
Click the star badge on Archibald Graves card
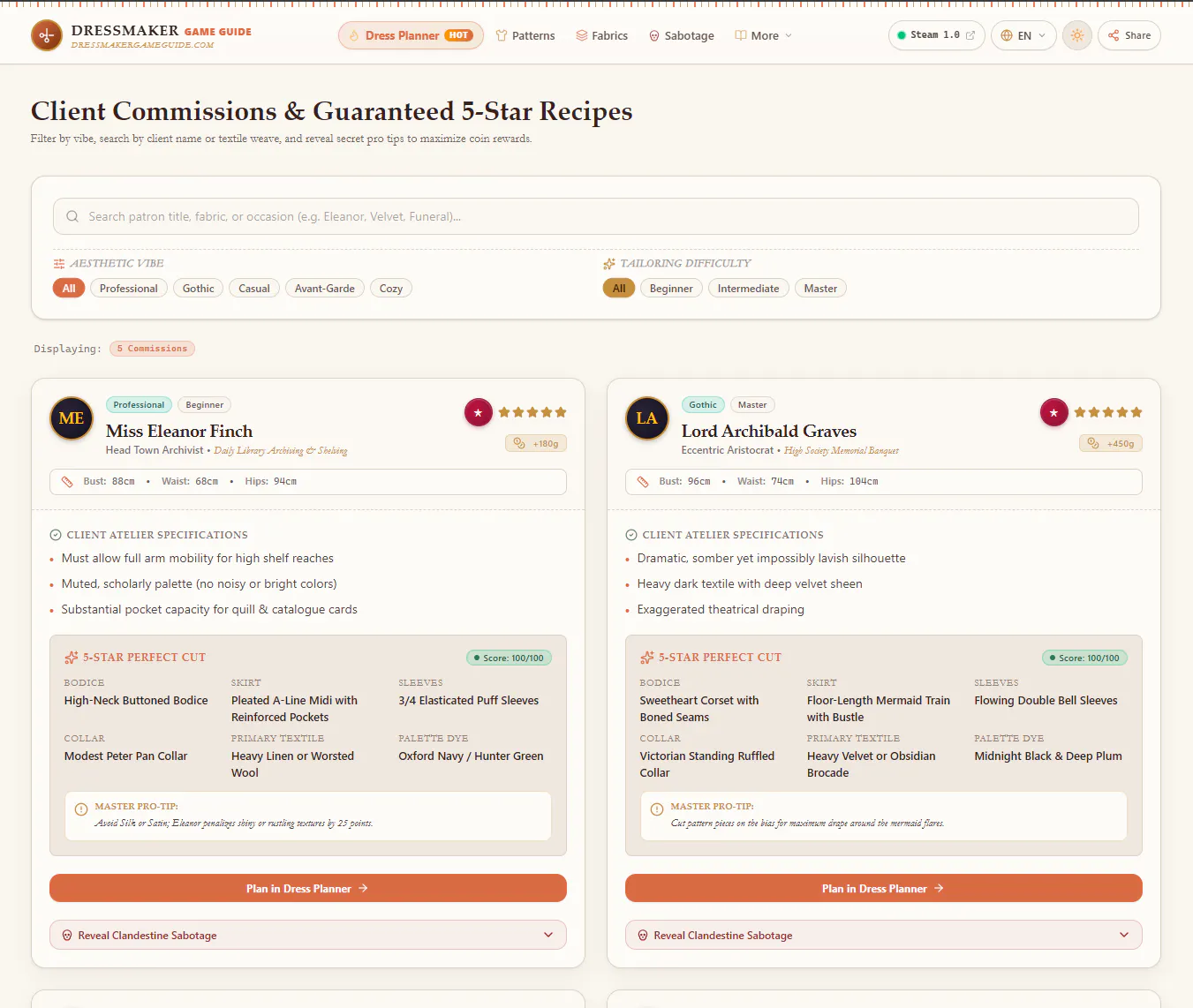1054,412
